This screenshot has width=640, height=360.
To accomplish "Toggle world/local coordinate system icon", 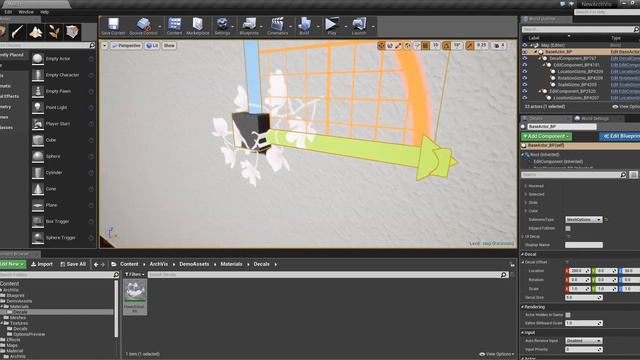I will 407,46.
